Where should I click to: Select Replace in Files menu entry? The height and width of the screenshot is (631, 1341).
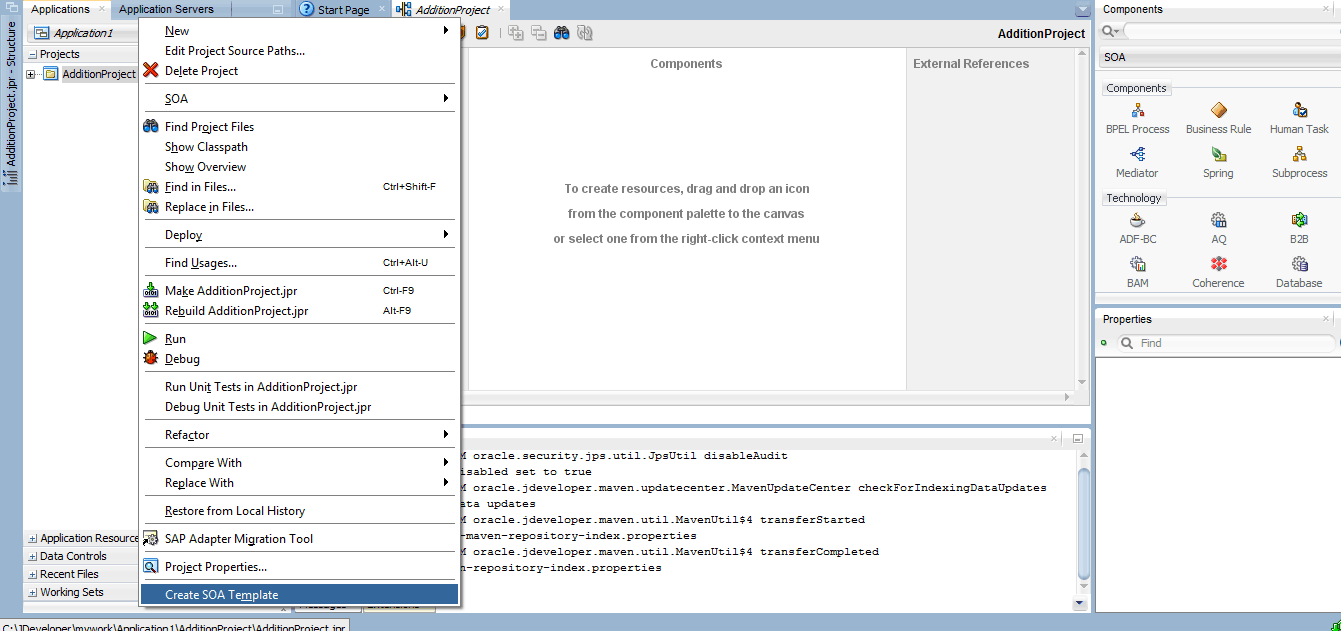click(x=299, y=206)
